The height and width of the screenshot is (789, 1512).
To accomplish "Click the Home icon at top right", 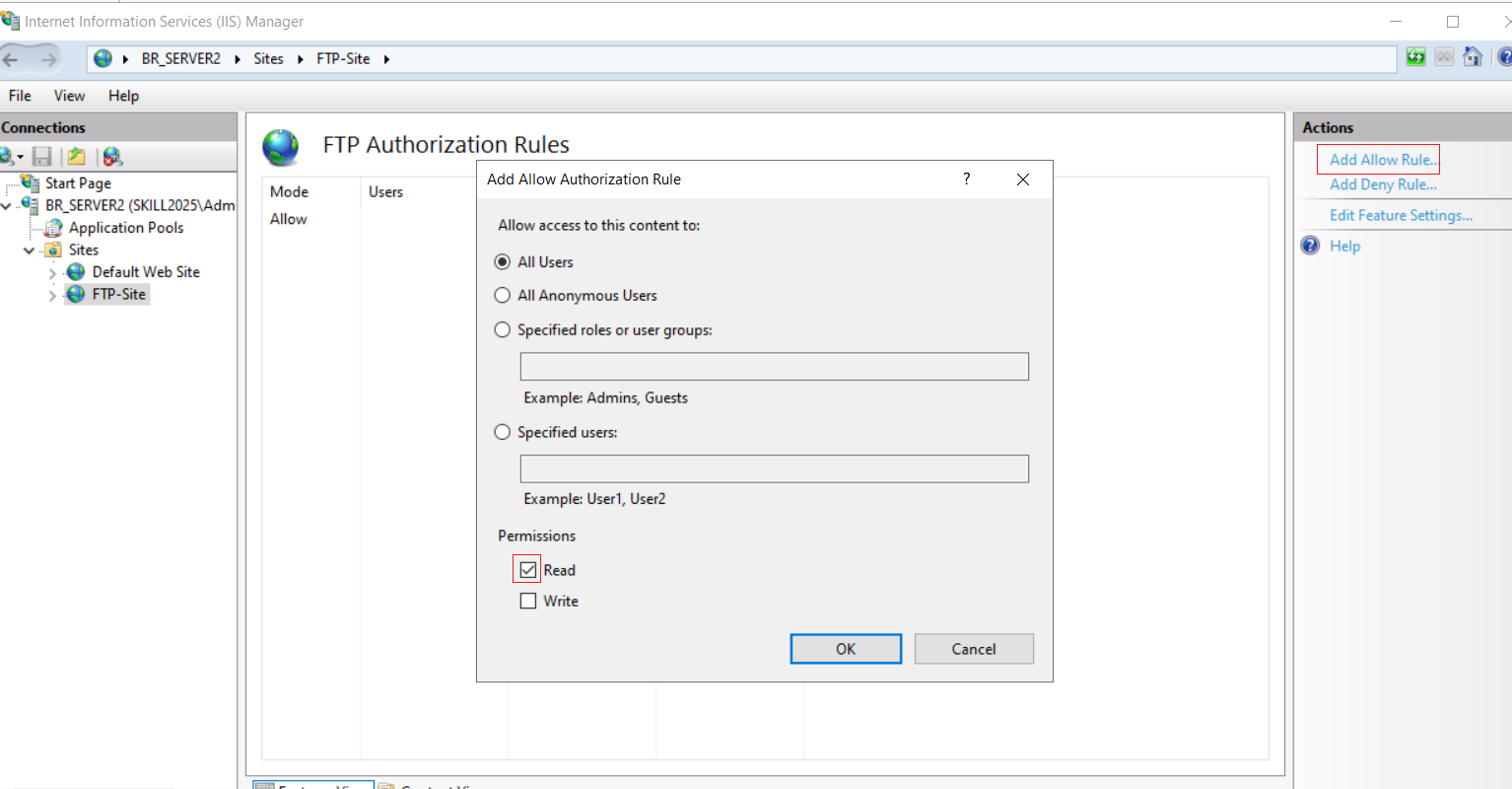I will pyautogui.click(x=1473, y=57).
